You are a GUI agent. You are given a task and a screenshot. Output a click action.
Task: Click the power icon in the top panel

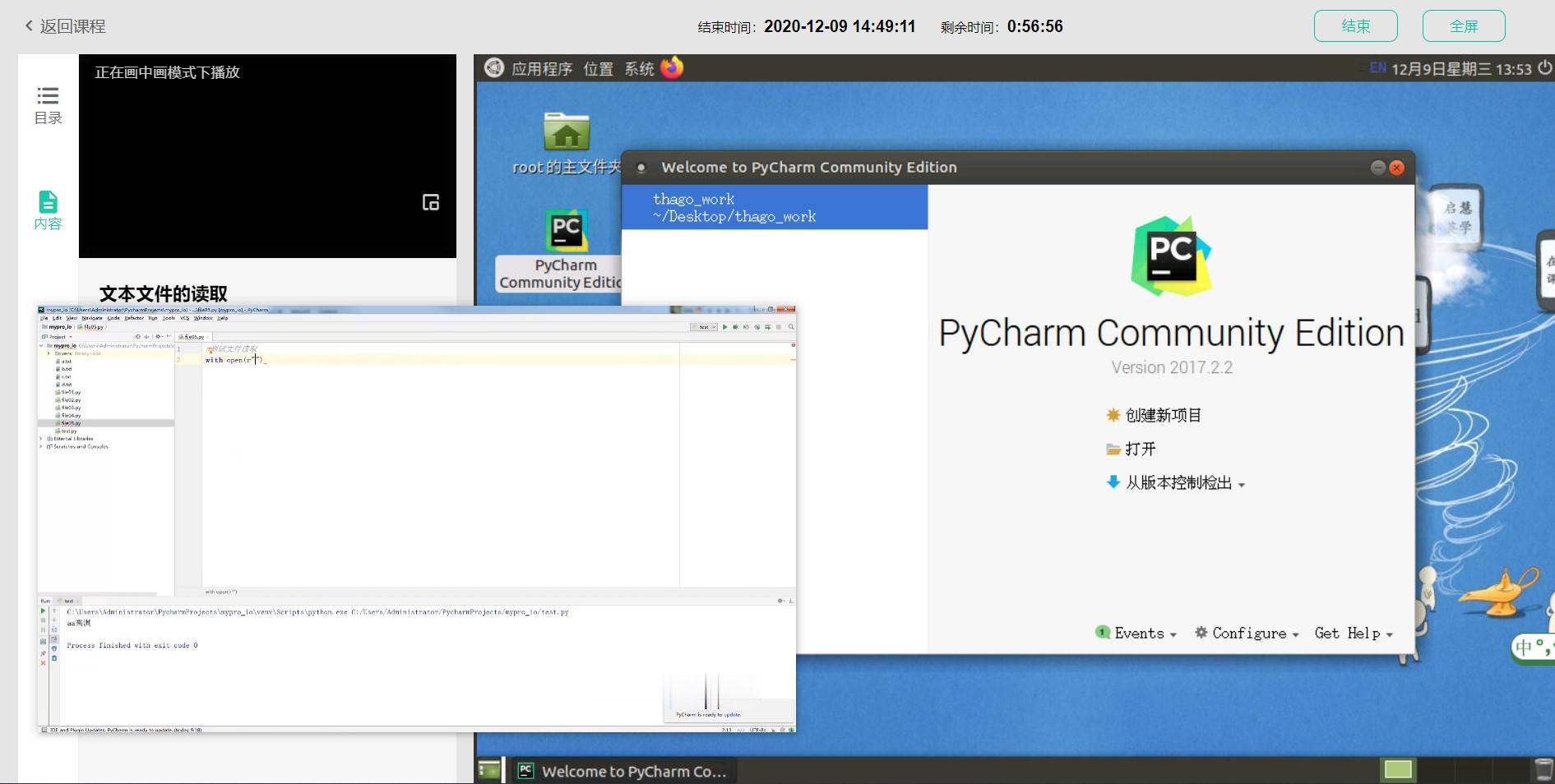click(1544, 67)
